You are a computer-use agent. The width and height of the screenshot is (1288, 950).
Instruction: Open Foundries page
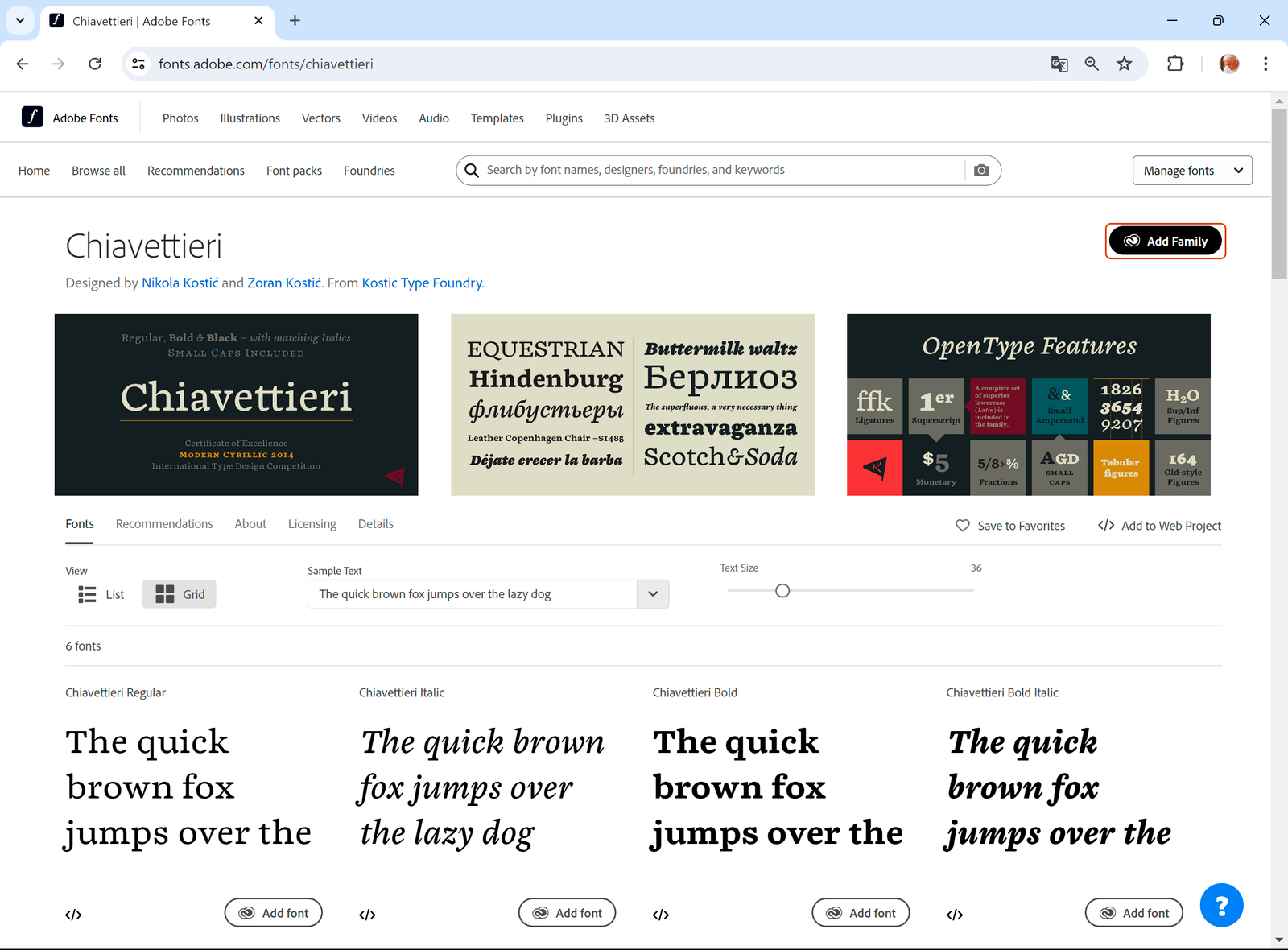click(x=369, y=171)
